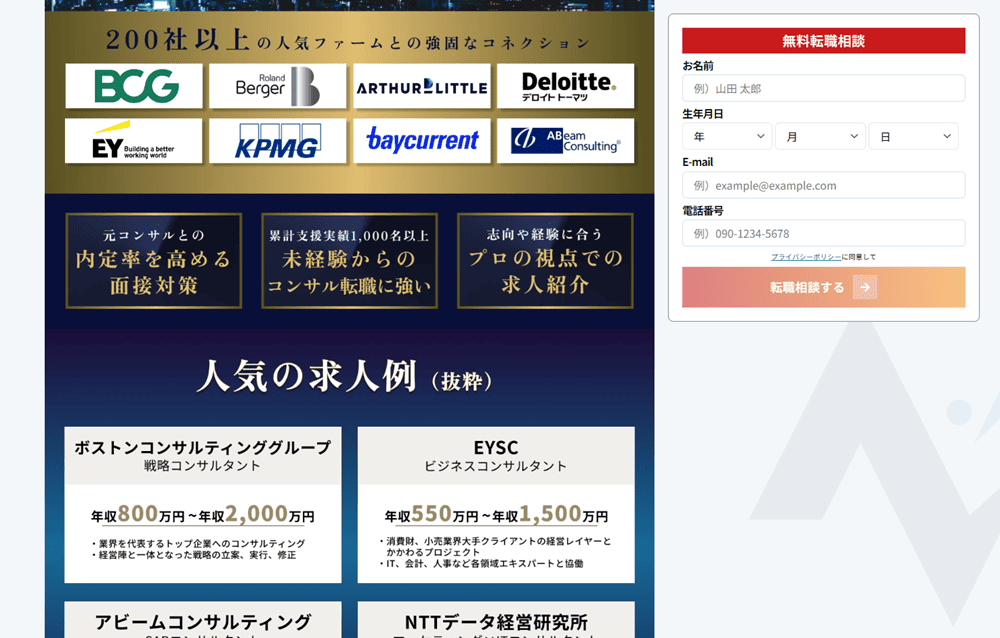Click the EY logo tile
Screen dimensions: 1000x638
(x=134, y=141)
